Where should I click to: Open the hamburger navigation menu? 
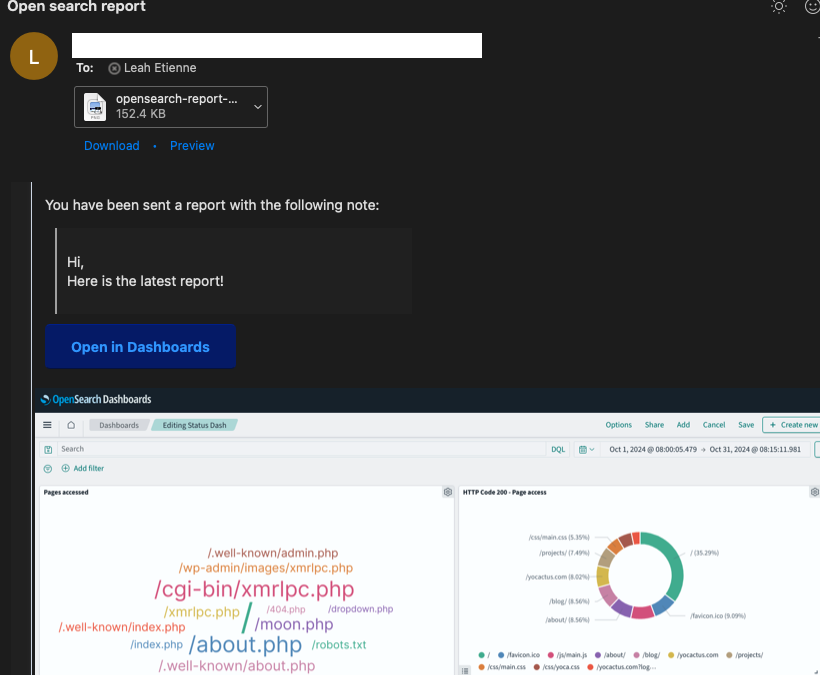point(47,425)
